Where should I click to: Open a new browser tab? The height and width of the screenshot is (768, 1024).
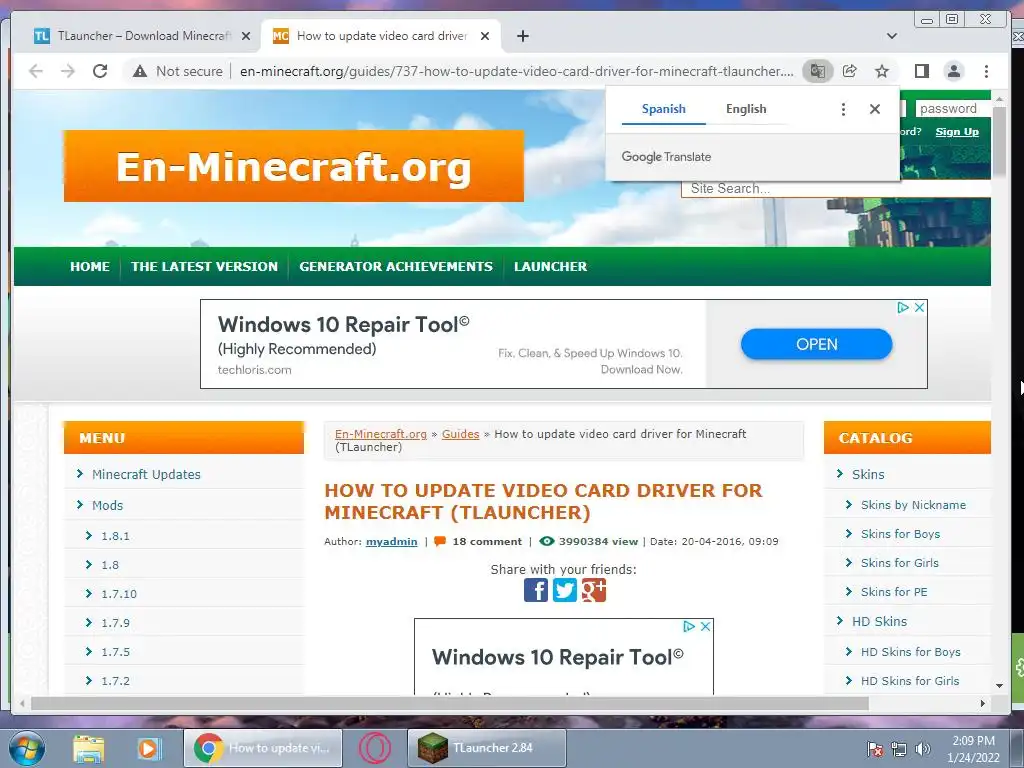pyautogui.click(x=522, y=36)
